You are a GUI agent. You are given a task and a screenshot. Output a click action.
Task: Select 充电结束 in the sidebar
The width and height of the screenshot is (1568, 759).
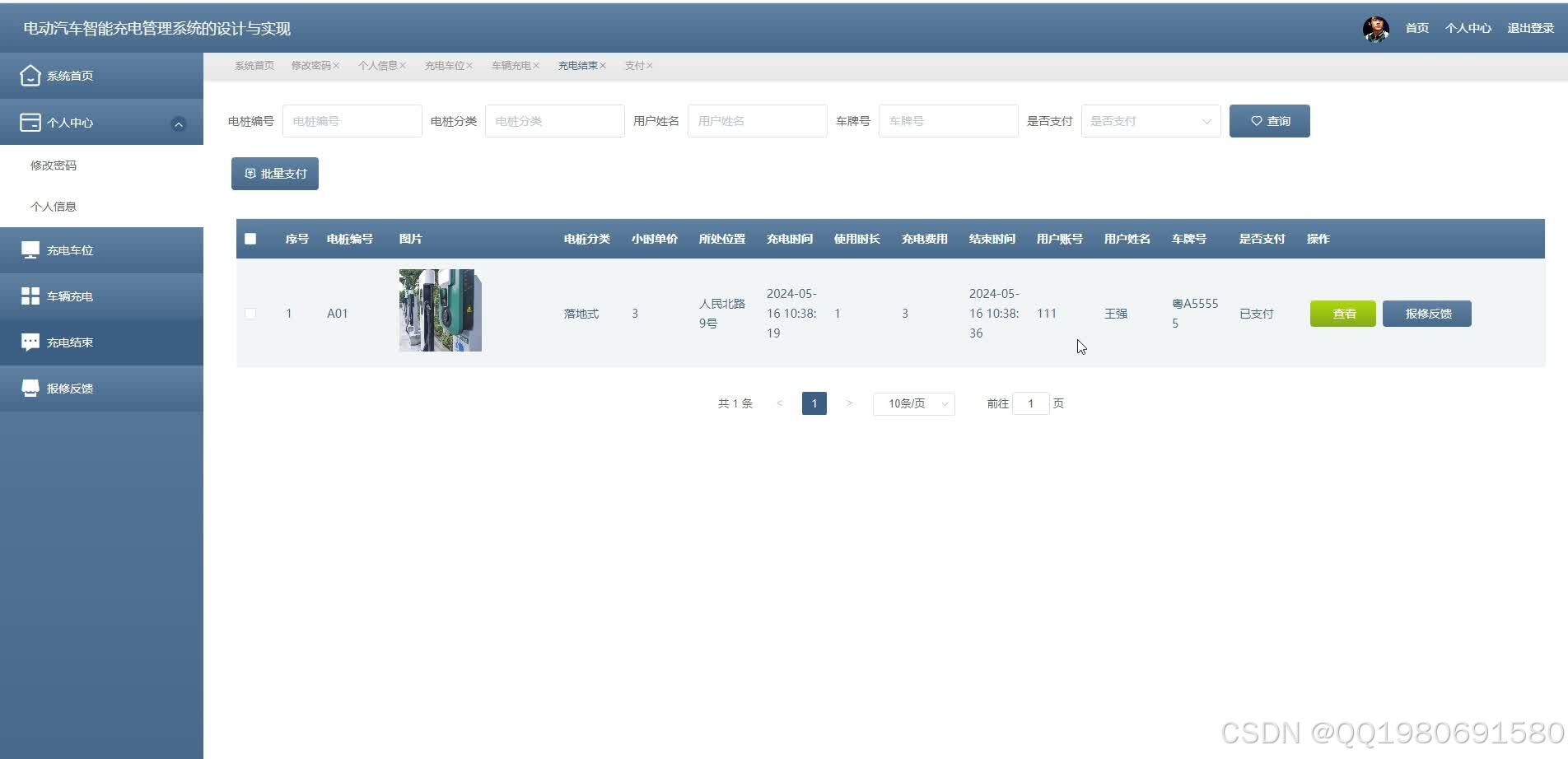click(x=101, y=342)
